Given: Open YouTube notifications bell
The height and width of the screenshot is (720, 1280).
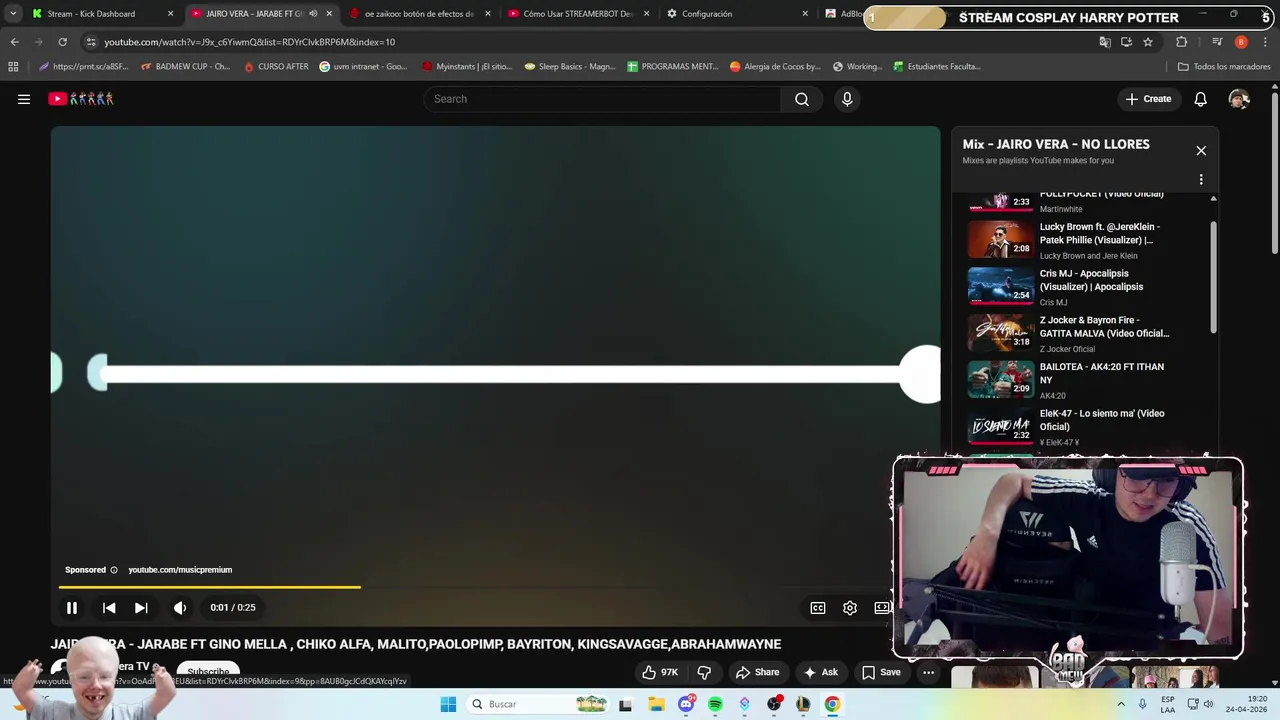Looking at the screenshot, I should coord(1201,99).
